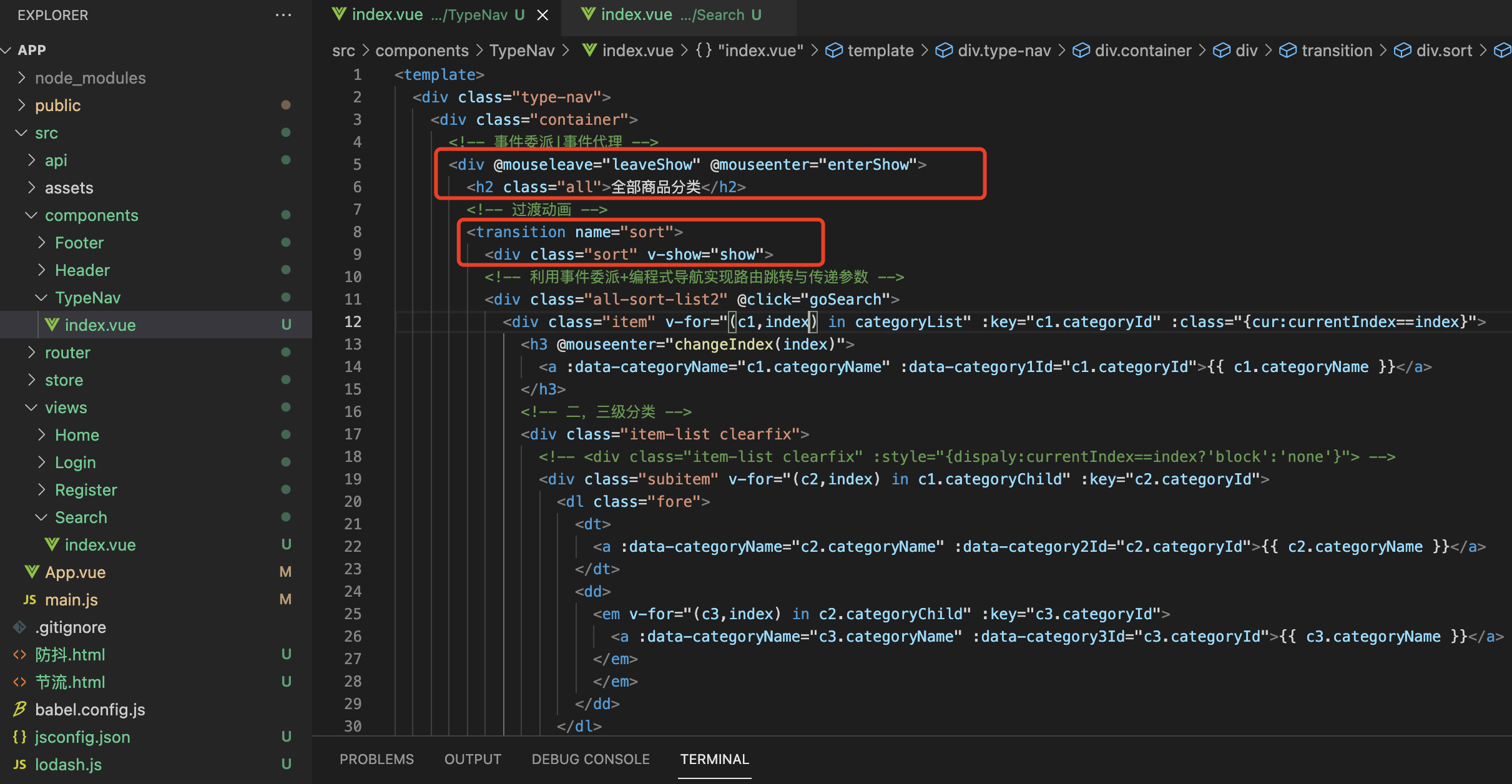Close the TypeNav index.vue editor tab
This screenshot has width=1512, height=784.
pyautogui.click(x=542, y=15)
